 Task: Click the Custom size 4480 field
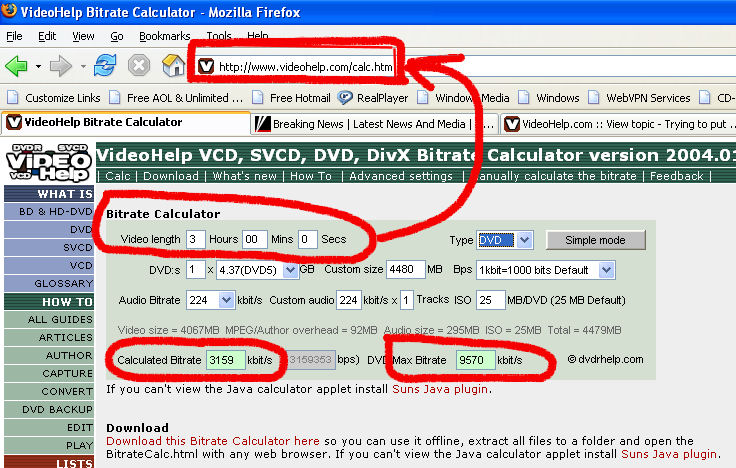point(406,270)
